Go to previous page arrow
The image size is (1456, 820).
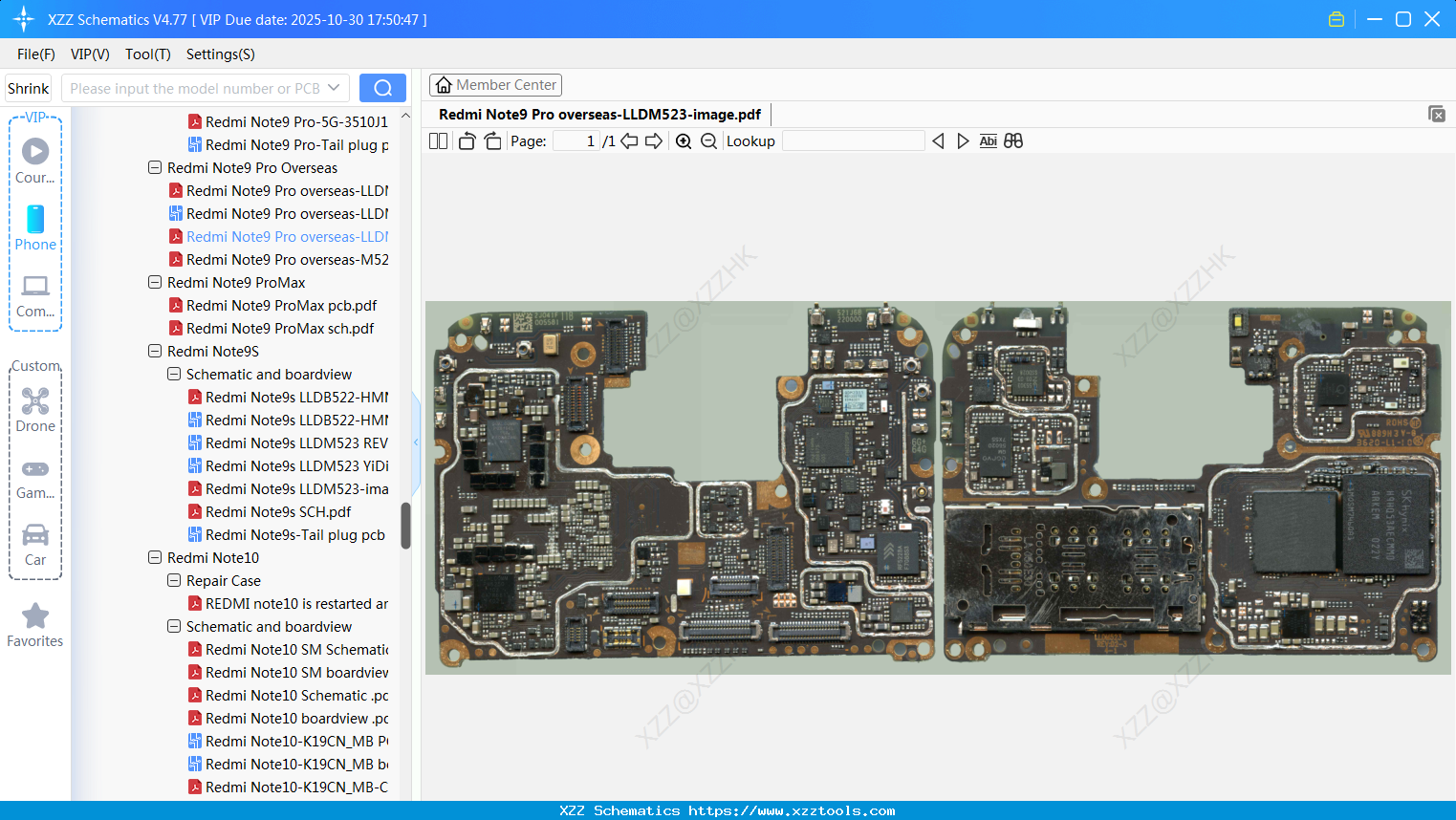pyautogui.click(x=629, y=141)
